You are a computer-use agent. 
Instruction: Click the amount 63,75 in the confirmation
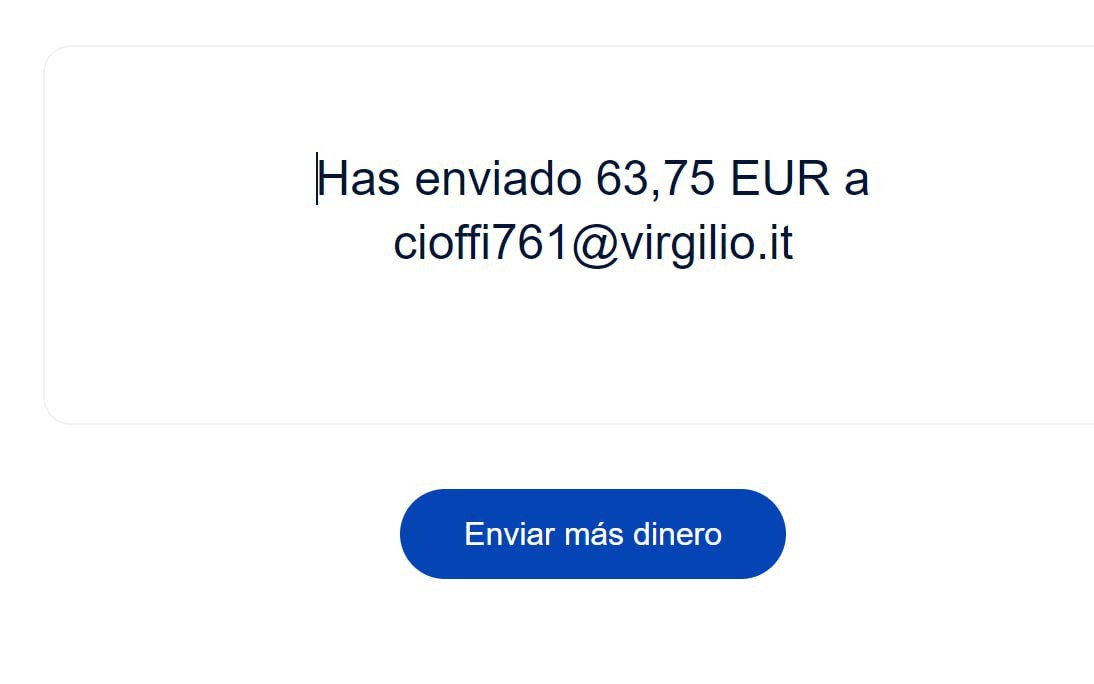pyautogui.click(x=655, y=179)
